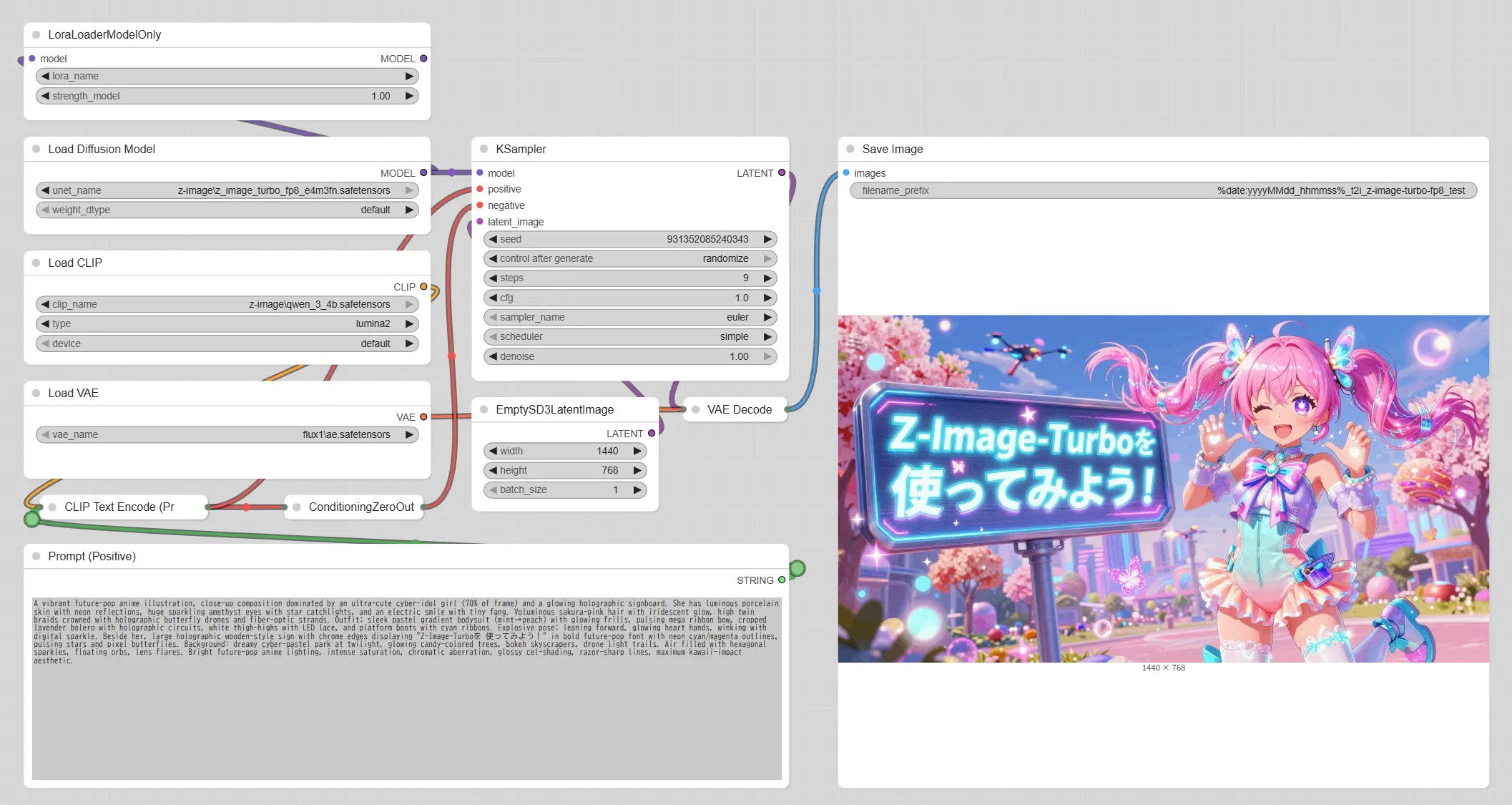Collapse the EmptySD3LatentImage node dot
This screenshot has height=805, width=1512.
483,409
